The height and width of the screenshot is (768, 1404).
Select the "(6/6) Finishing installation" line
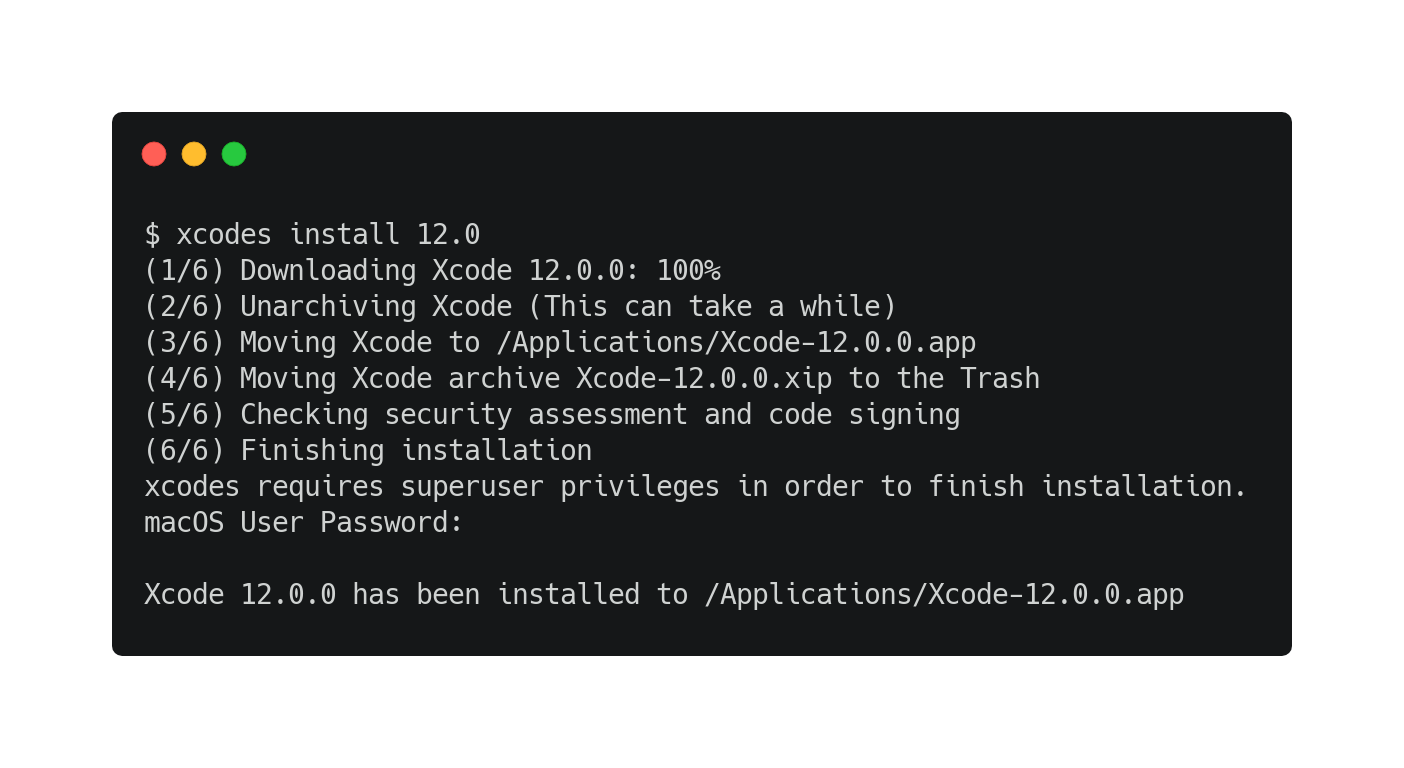point(368,451)
